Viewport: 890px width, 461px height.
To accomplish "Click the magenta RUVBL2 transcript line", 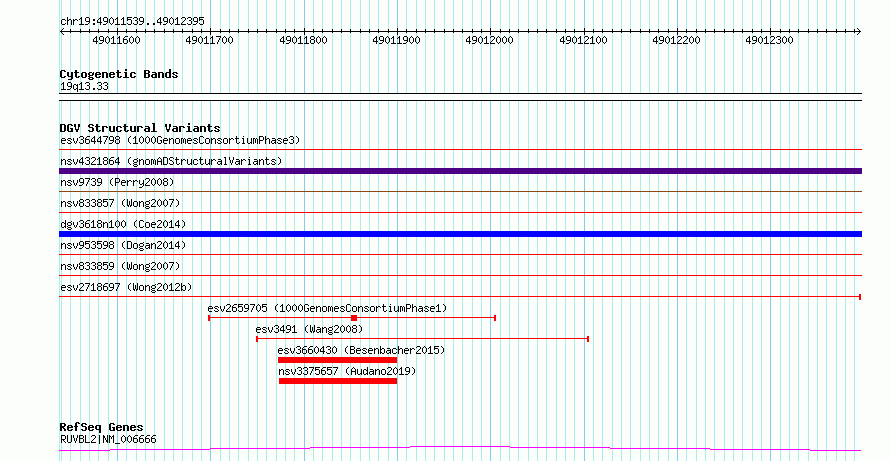I will coord(460,449).
